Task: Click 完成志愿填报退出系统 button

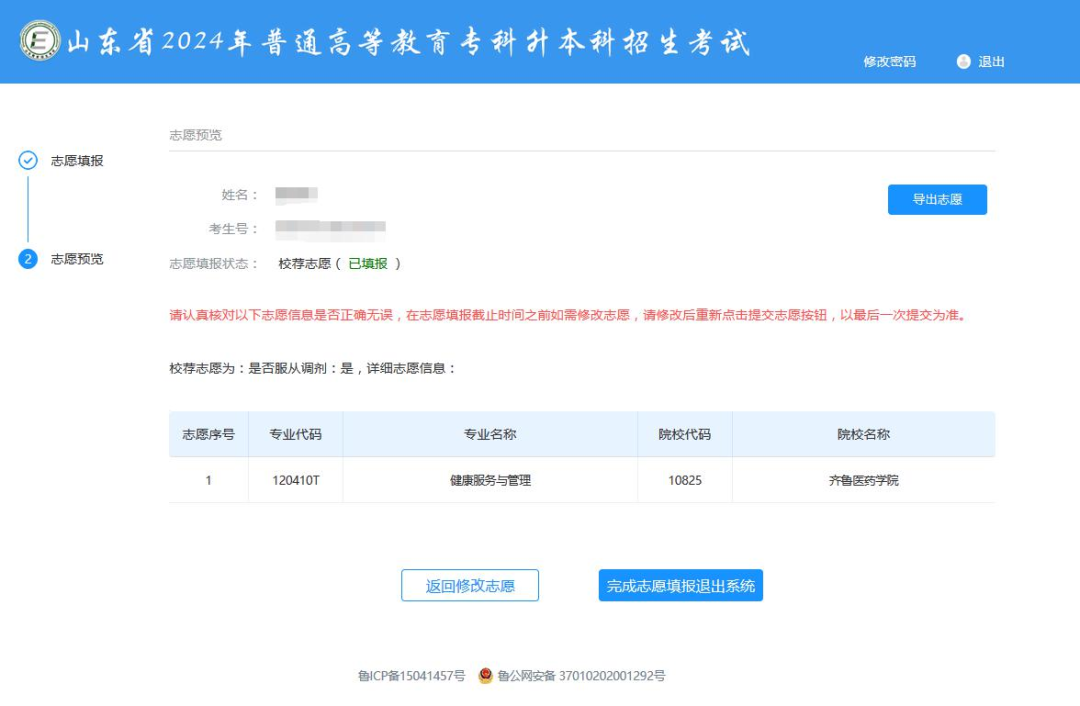Action: pyautogui.click(x=680, y=586)
